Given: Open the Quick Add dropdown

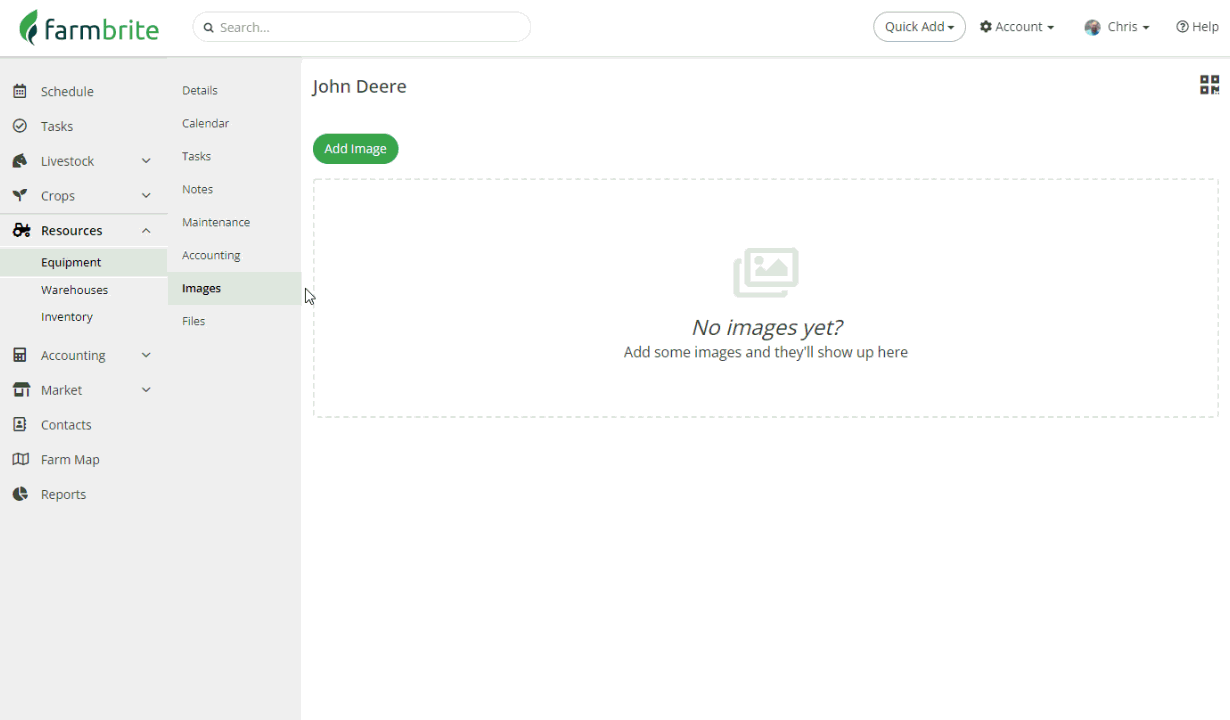Looking at the screenshot, I should point(919,27).
